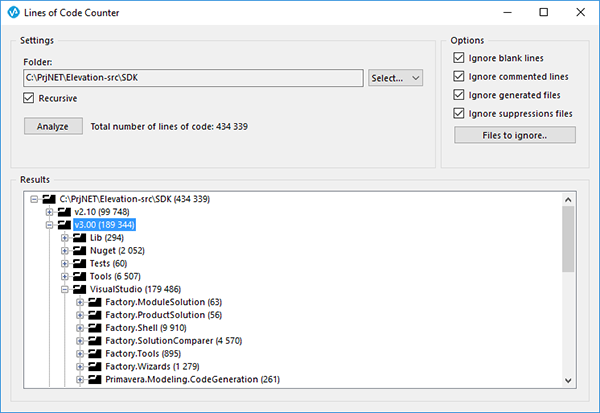Expand the v2.10 tree node
The image size is (600, 413).
tap(49, 212)
